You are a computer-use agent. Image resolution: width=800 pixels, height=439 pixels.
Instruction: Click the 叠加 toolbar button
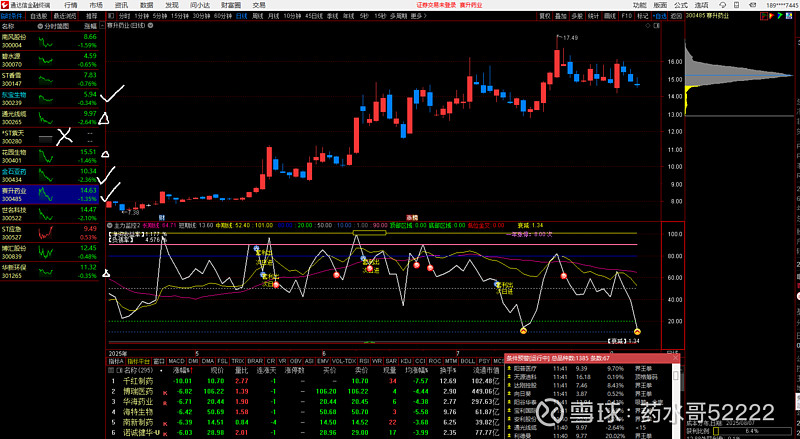(x=561, y=16)
